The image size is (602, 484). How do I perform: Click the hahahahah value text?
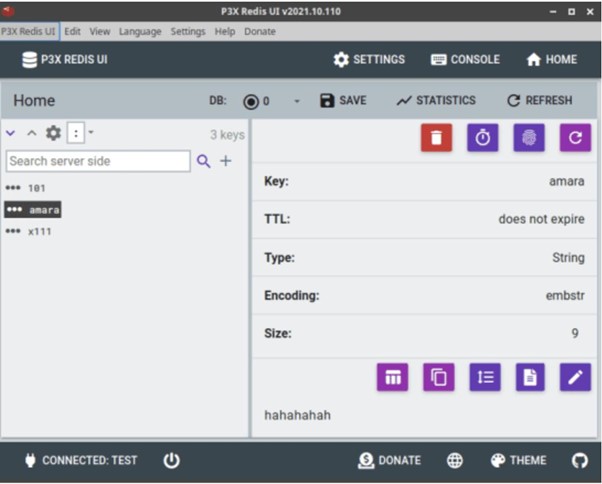[297, 415]
